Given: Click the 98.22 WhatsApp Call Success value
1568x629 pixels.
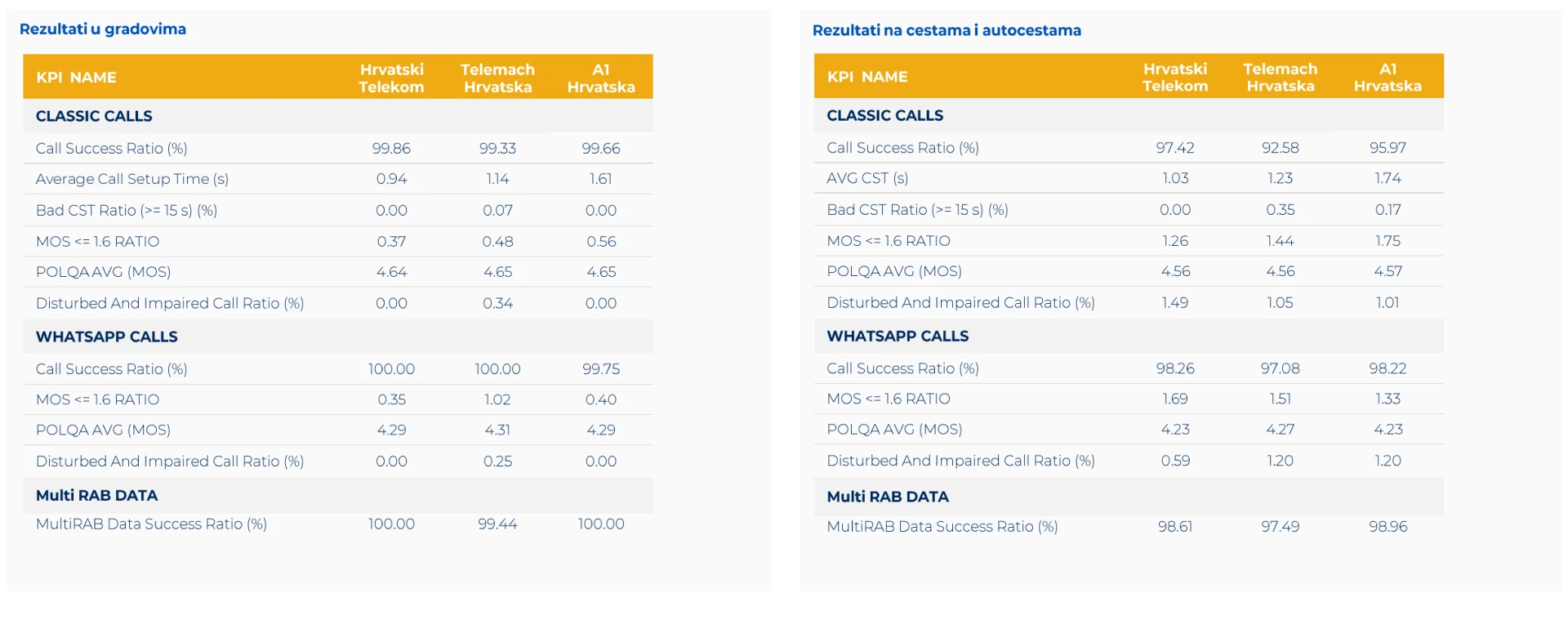Looking at the screenshot, I should coord(1388,368).
